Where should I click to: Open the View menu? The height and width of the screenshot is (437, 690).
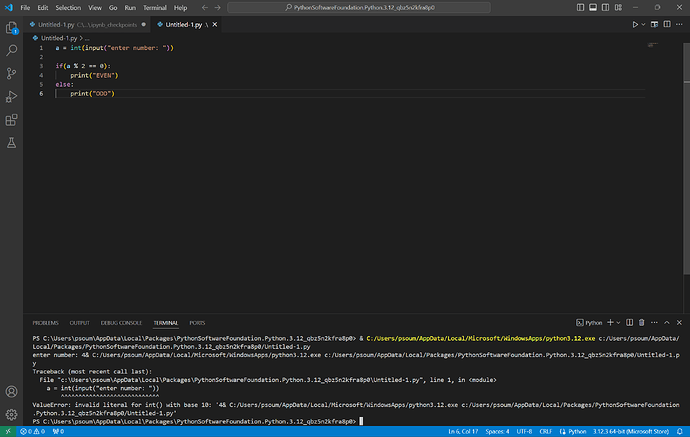tap(95, 7)
